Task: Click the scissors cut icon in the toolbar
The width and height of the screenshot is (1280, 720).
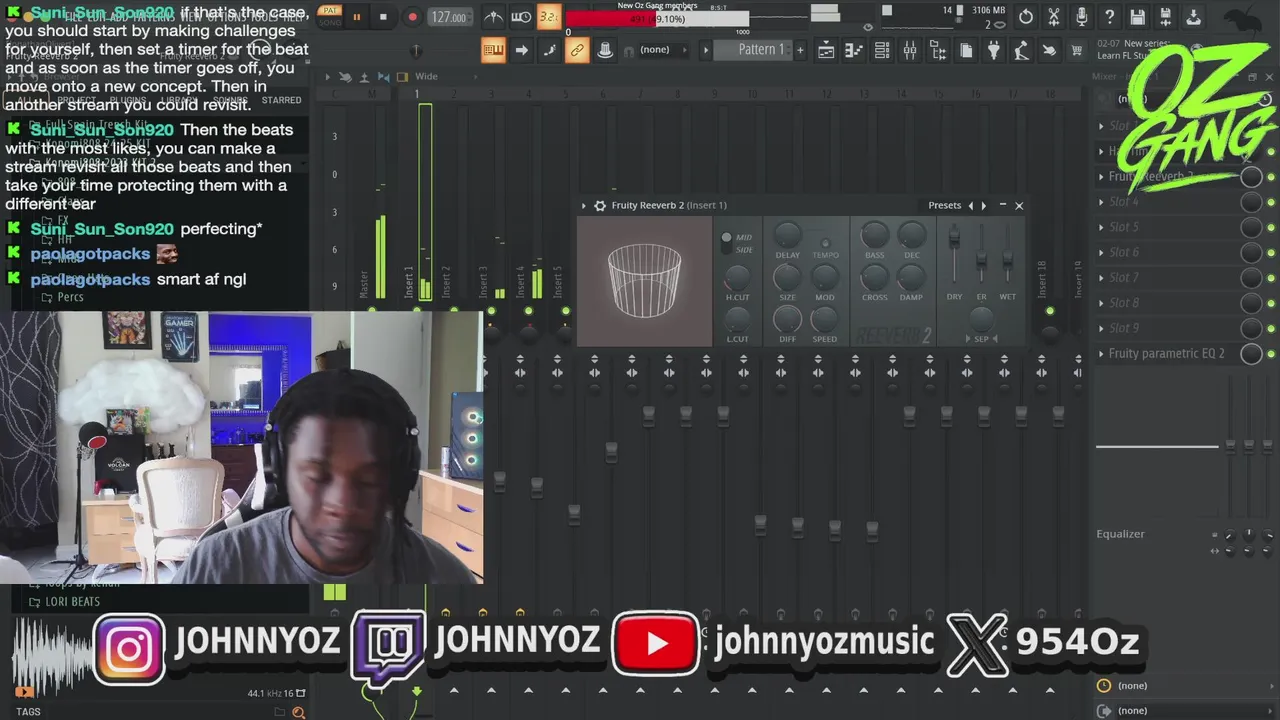Action: 1054,17
